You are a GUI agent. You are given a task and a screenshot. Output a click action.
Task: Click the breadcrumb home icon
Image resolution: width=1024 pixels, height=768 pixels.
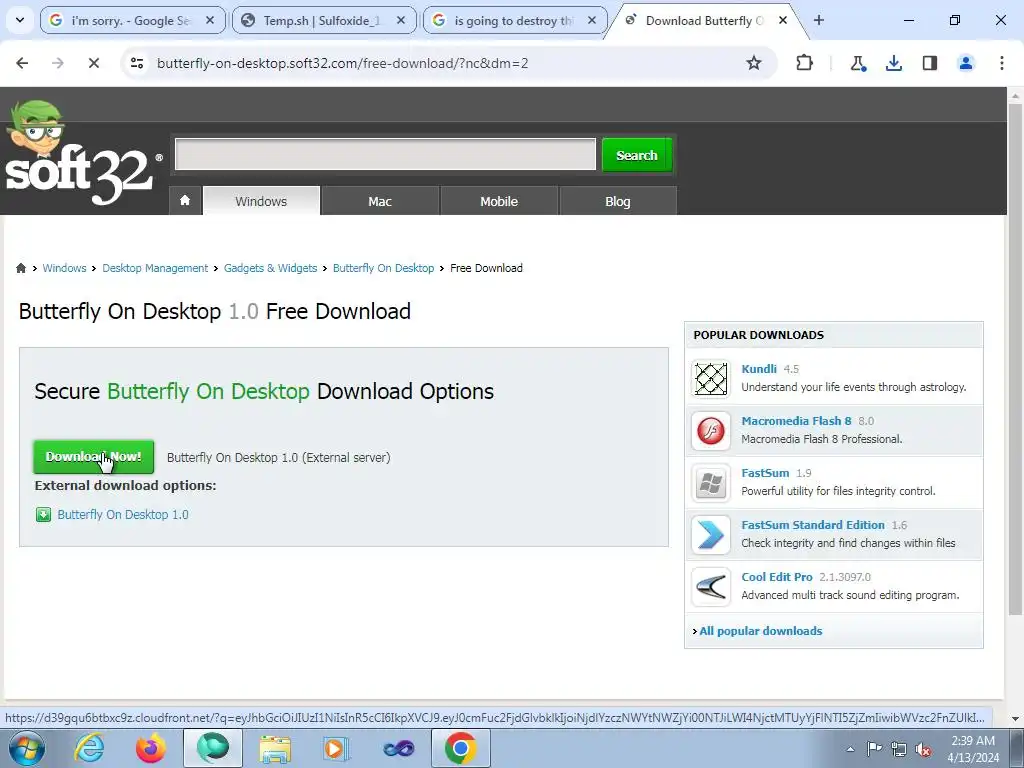coord(21,268)
